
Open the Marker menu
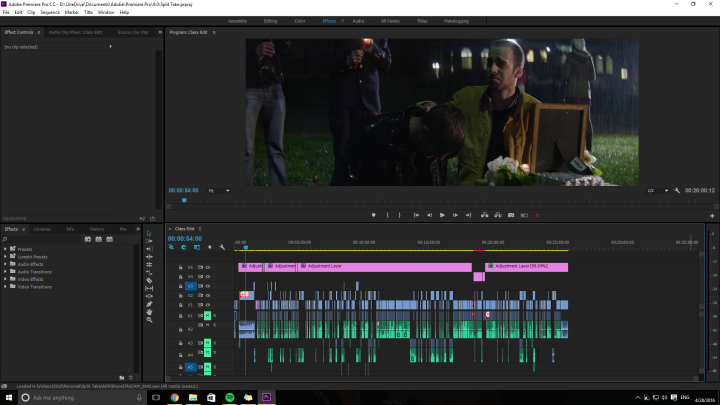pyautogui.click(x=72, y=12)
